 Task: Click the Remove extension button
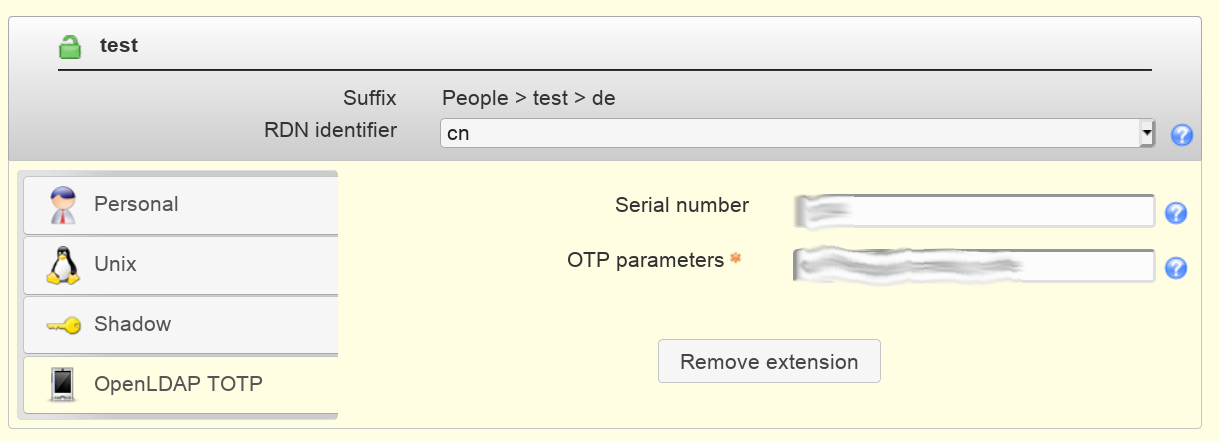(769, 361)
